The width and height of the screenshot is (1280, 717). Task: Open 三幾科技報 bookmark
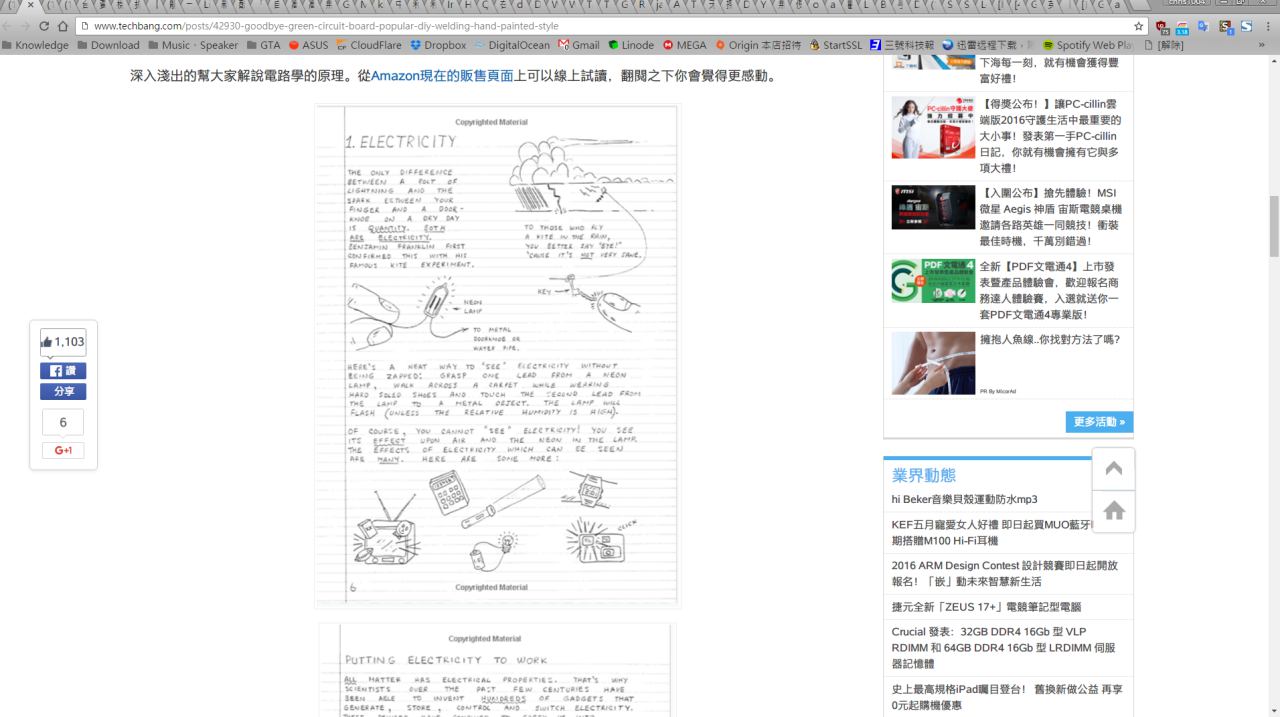point(902,45)
